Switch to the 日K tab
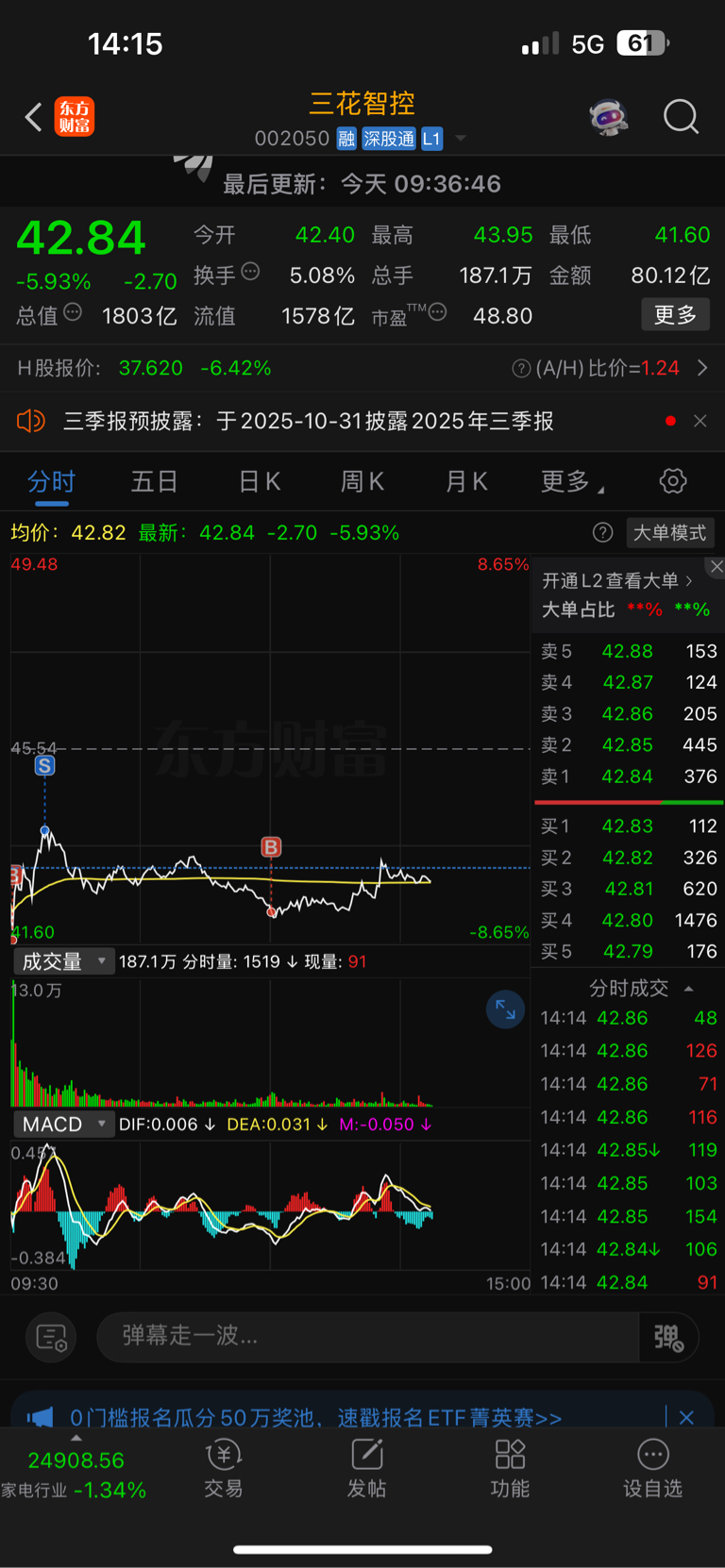Image resolution: width=725 pixels, height=1568 pixels. coord(260,482)
